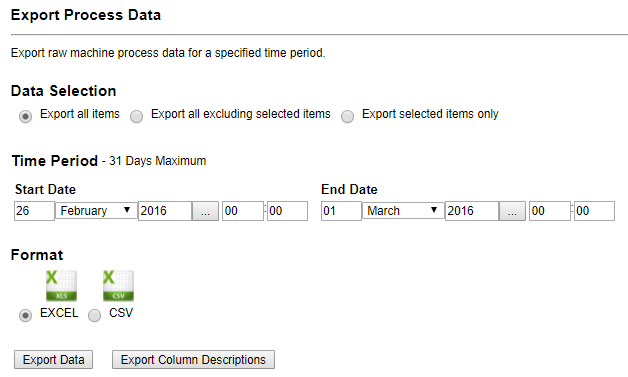The image size is (628, 377).
Task: Focus the start date hour field
Action: point(243,211)
